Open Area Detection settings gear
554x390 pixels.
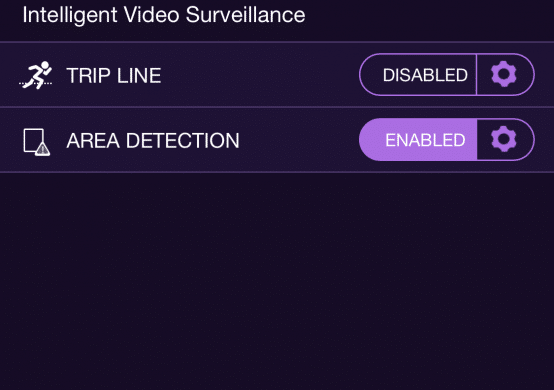point(504,139)
